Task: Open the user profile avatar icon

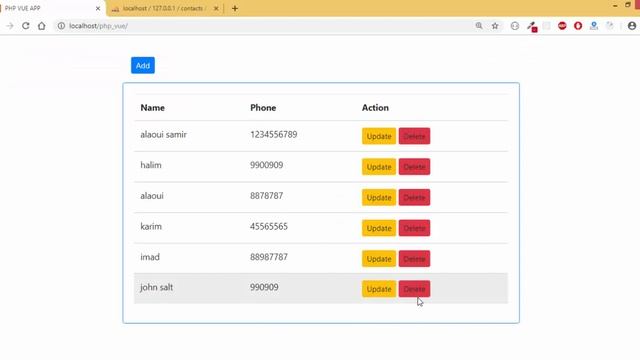Action: (632, 26)
